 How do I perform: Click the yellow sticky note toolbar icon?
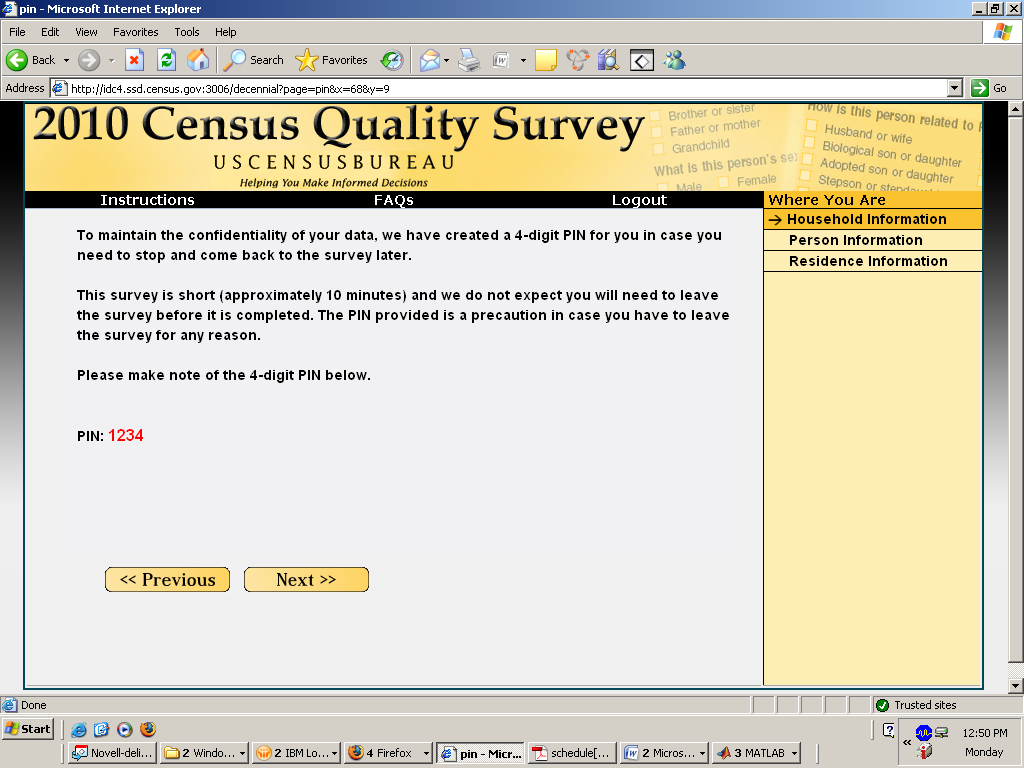[x=545, y=60]
